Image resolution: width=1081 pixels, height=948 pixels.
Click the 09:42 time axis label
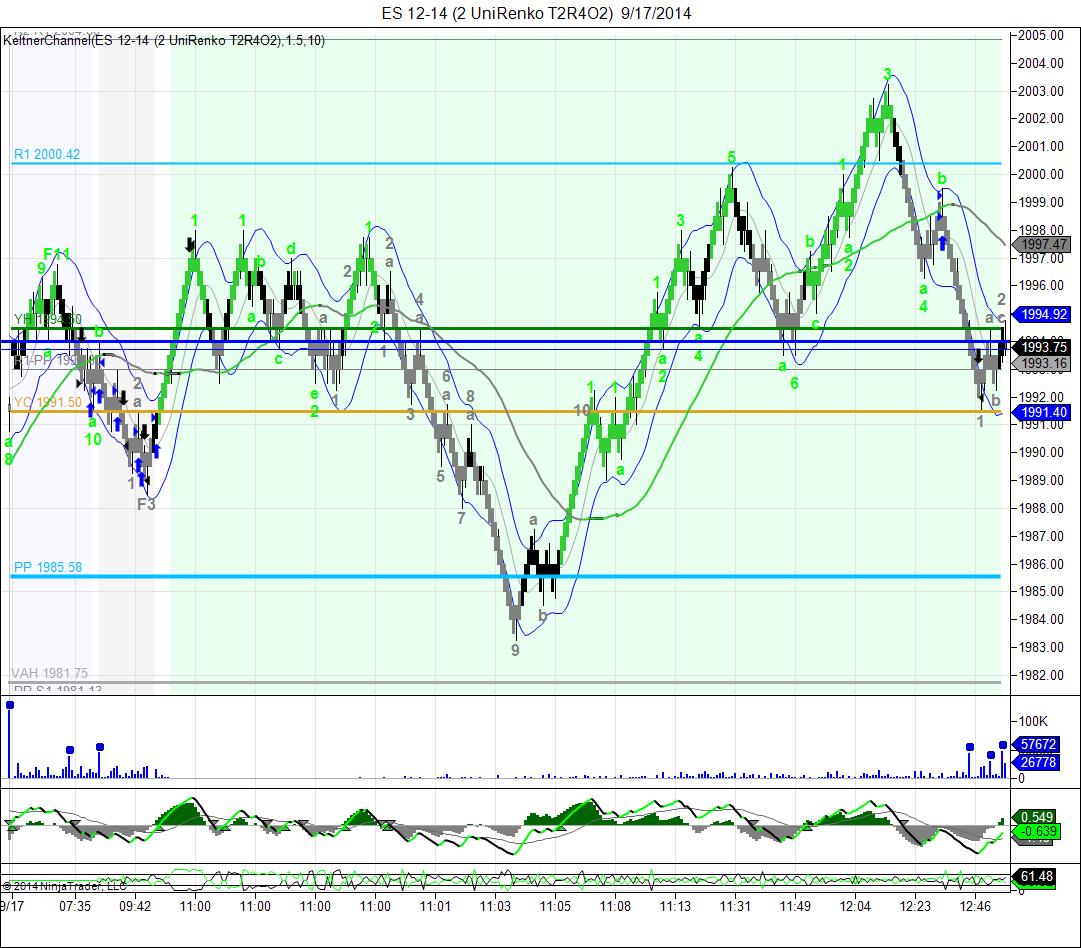(x=135, y=906)
